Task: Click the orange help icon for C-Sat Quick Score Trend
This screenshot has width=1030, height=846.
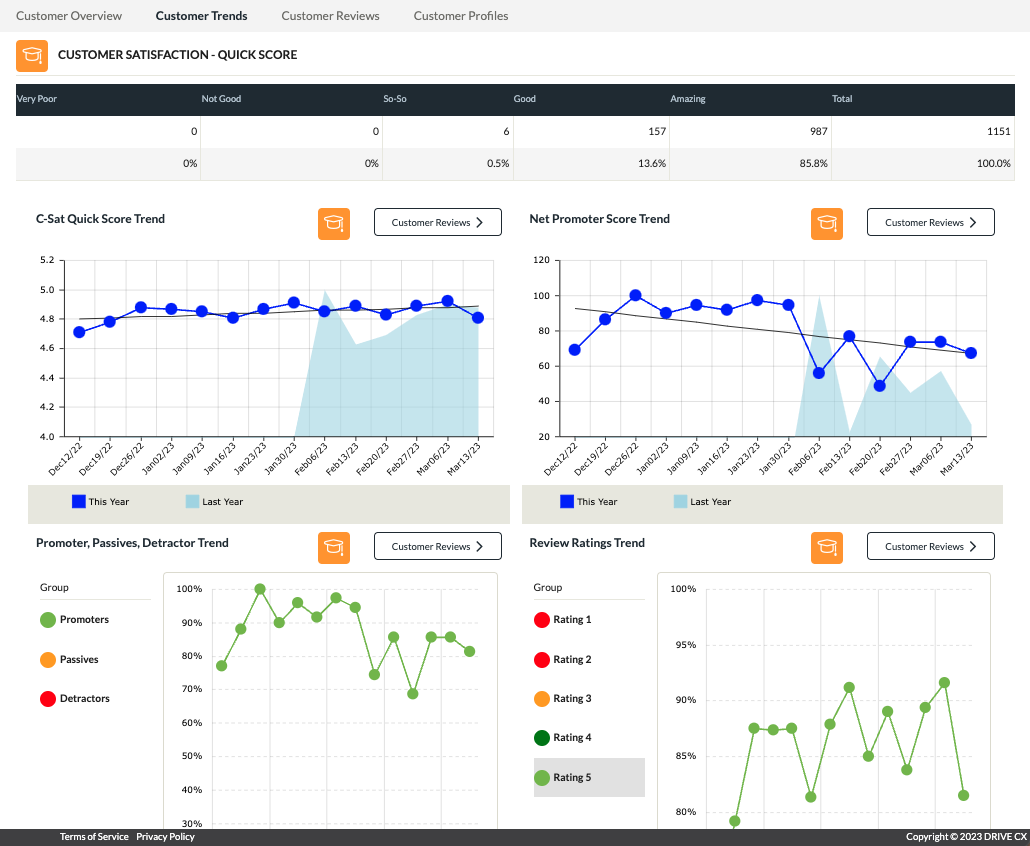Action: click(x=334, y=223)
